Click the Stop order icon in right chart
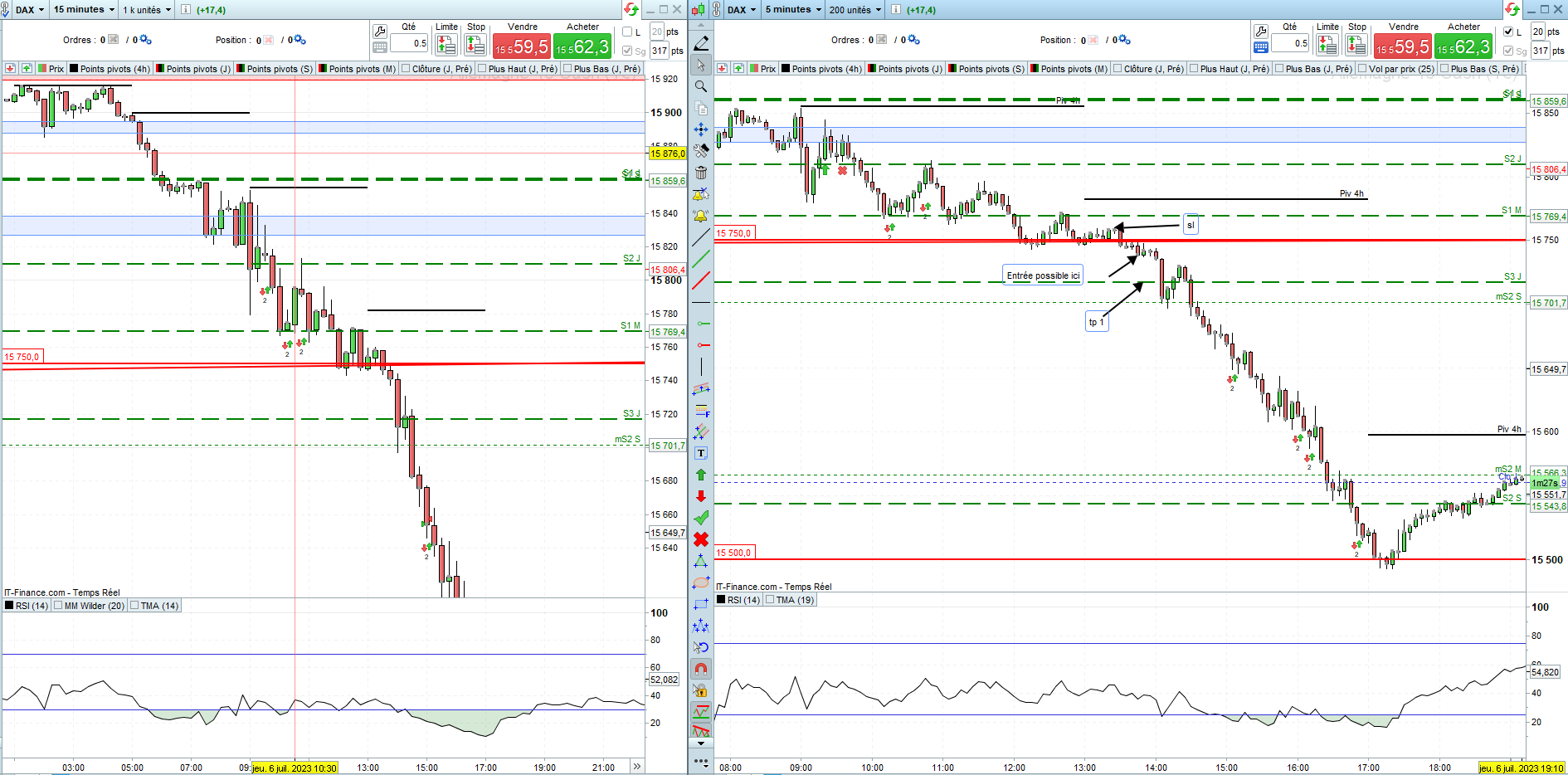Screen dimensions: 1568x775 pyautogui.click(x=1356, y=45)
